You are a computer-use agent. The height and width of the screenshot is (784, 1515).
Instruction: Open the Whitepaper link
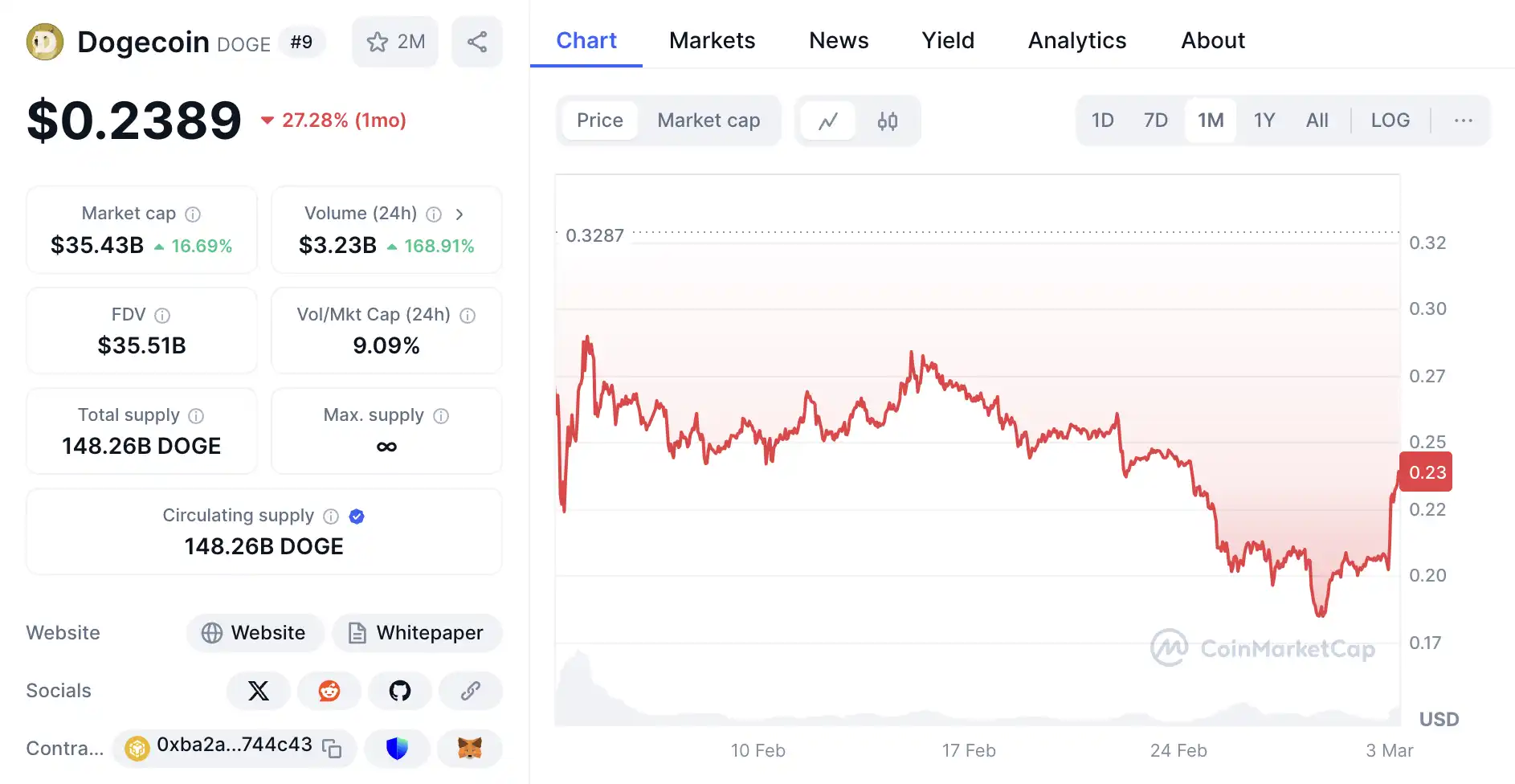click(417, 633)
